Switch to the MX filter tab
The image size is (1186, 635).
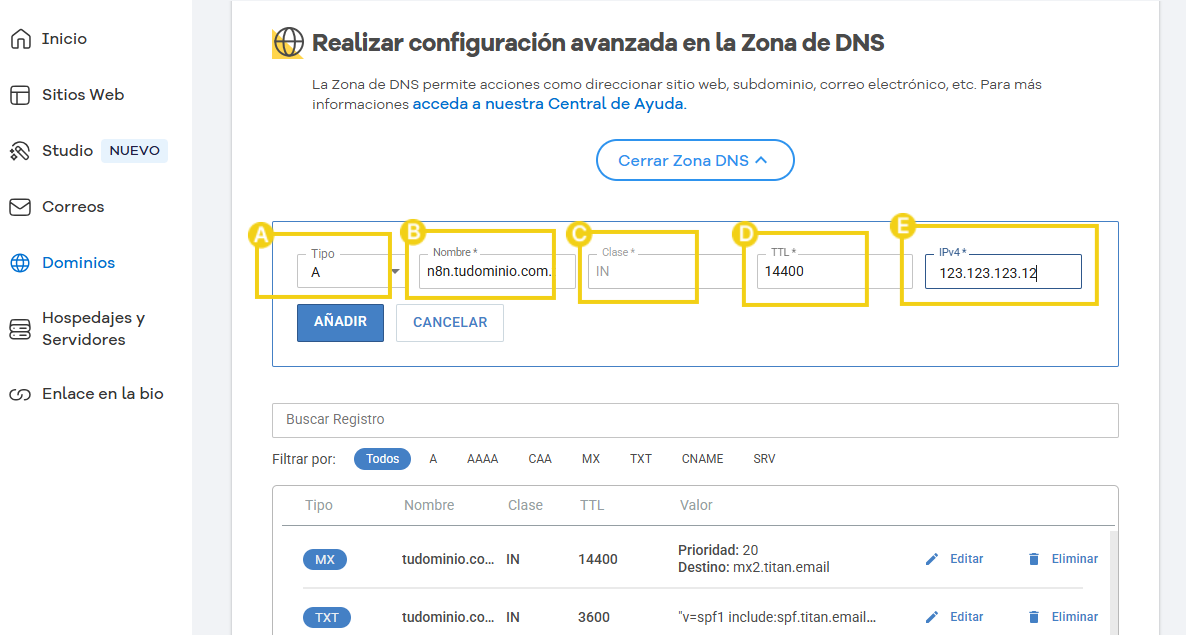pos(591,458)
